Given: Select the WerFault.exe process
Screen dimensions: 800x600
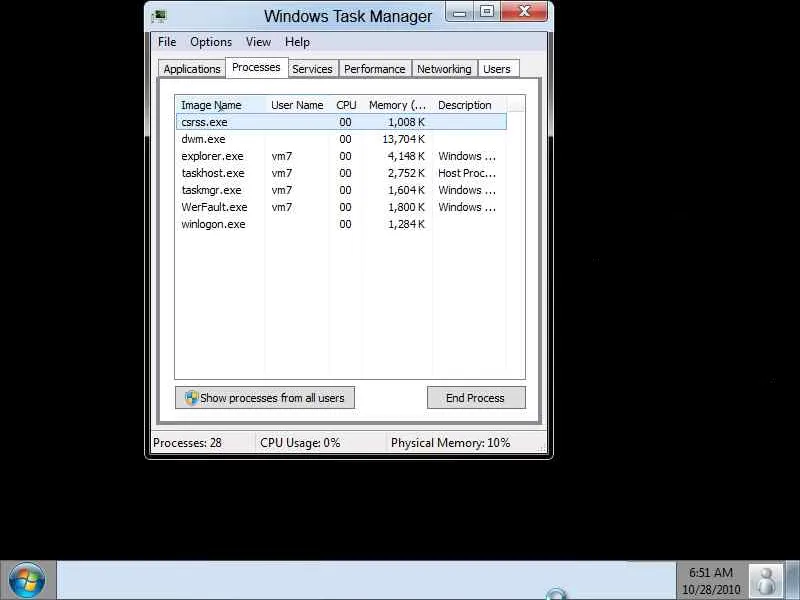Looking at the screenshot, I should (341, 207).
